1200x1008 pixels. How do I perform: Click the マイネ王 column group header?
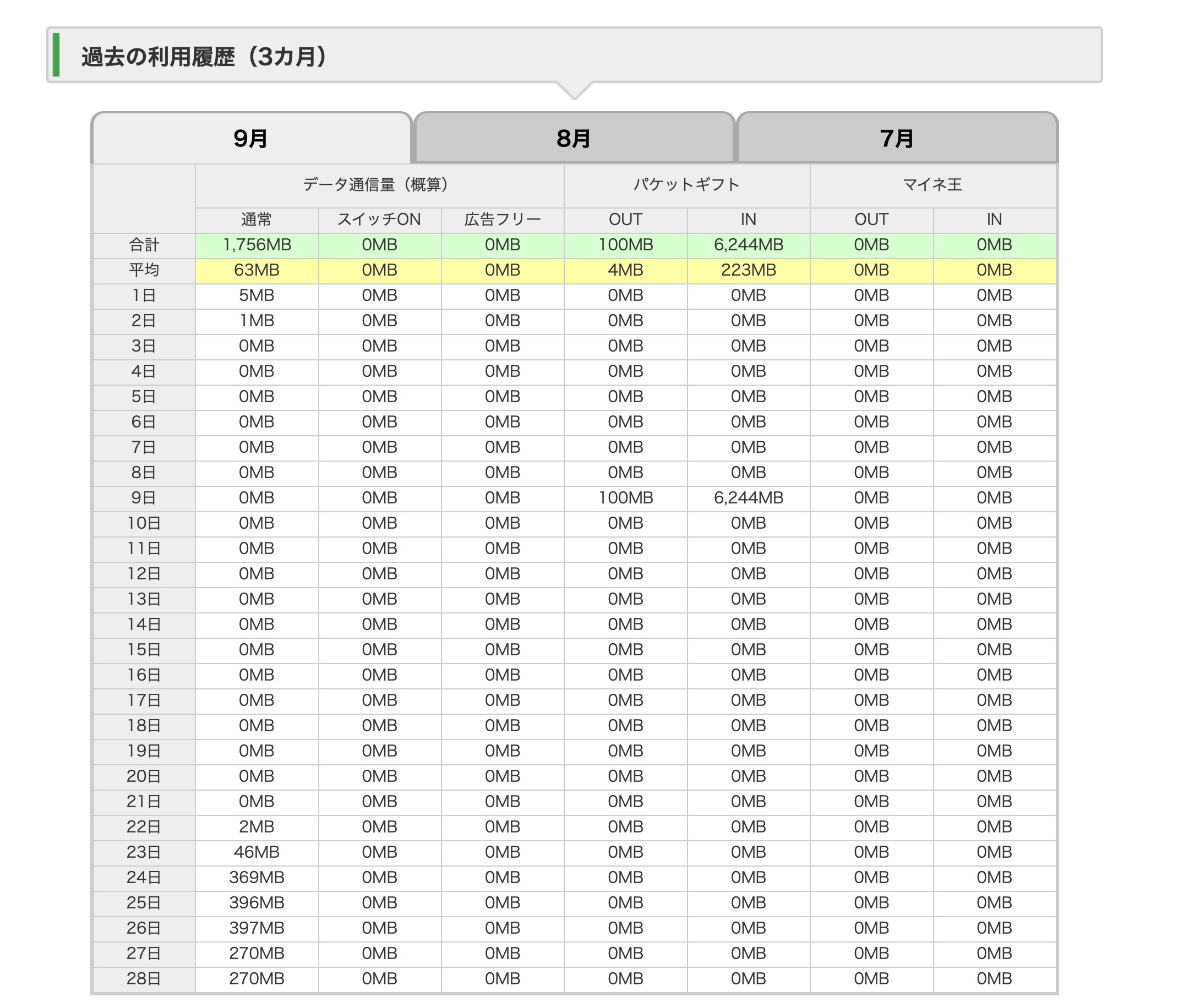(x=932, y=184)
